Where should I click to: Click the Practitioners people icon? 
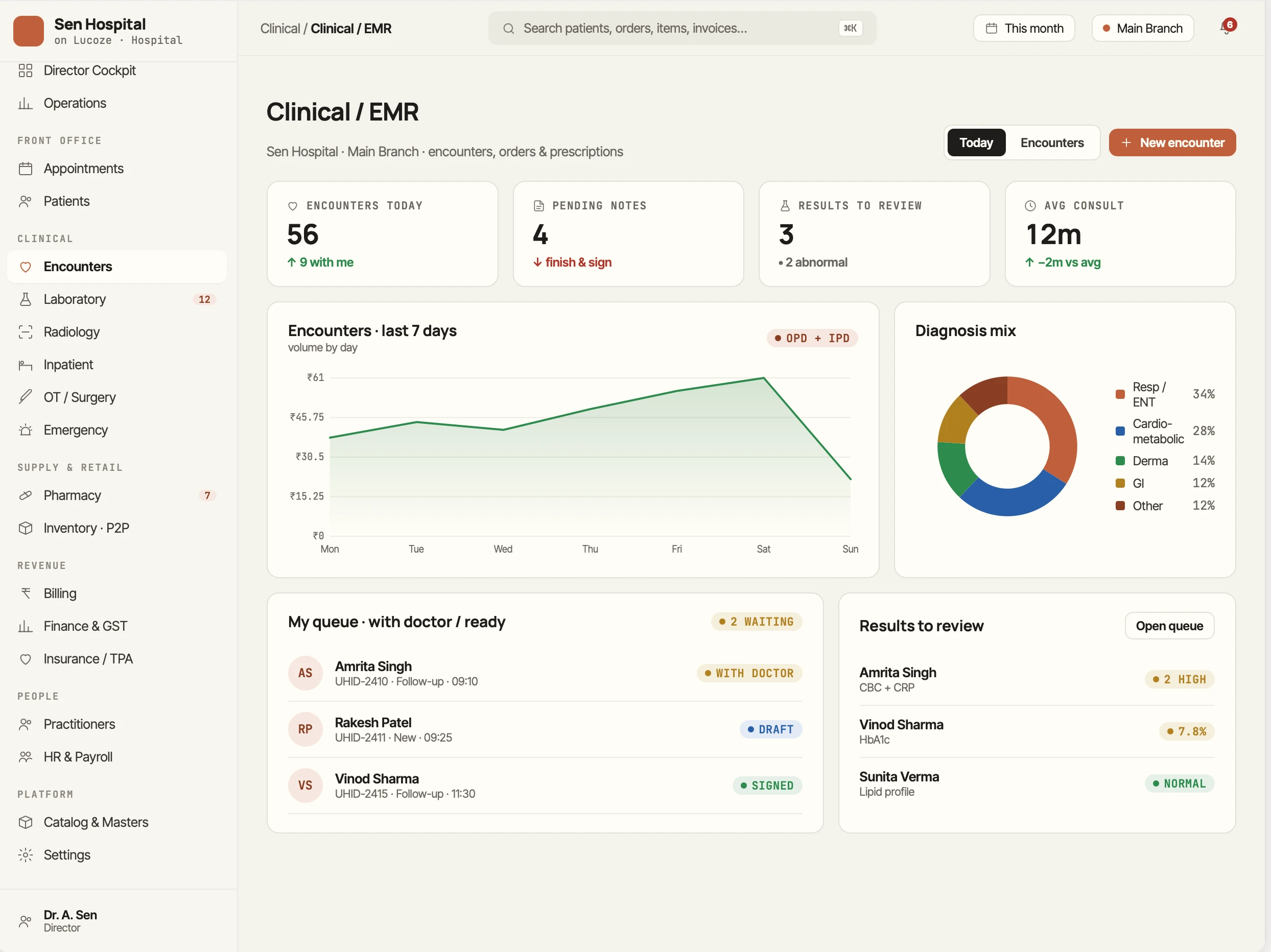coord(25,725)
